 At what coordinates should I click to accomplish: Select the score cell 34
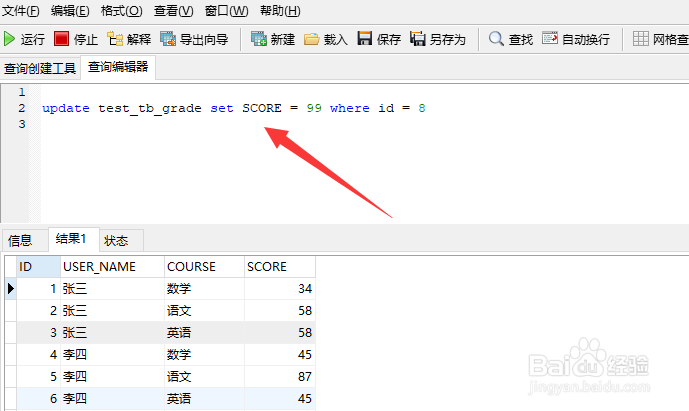point(280,288)
